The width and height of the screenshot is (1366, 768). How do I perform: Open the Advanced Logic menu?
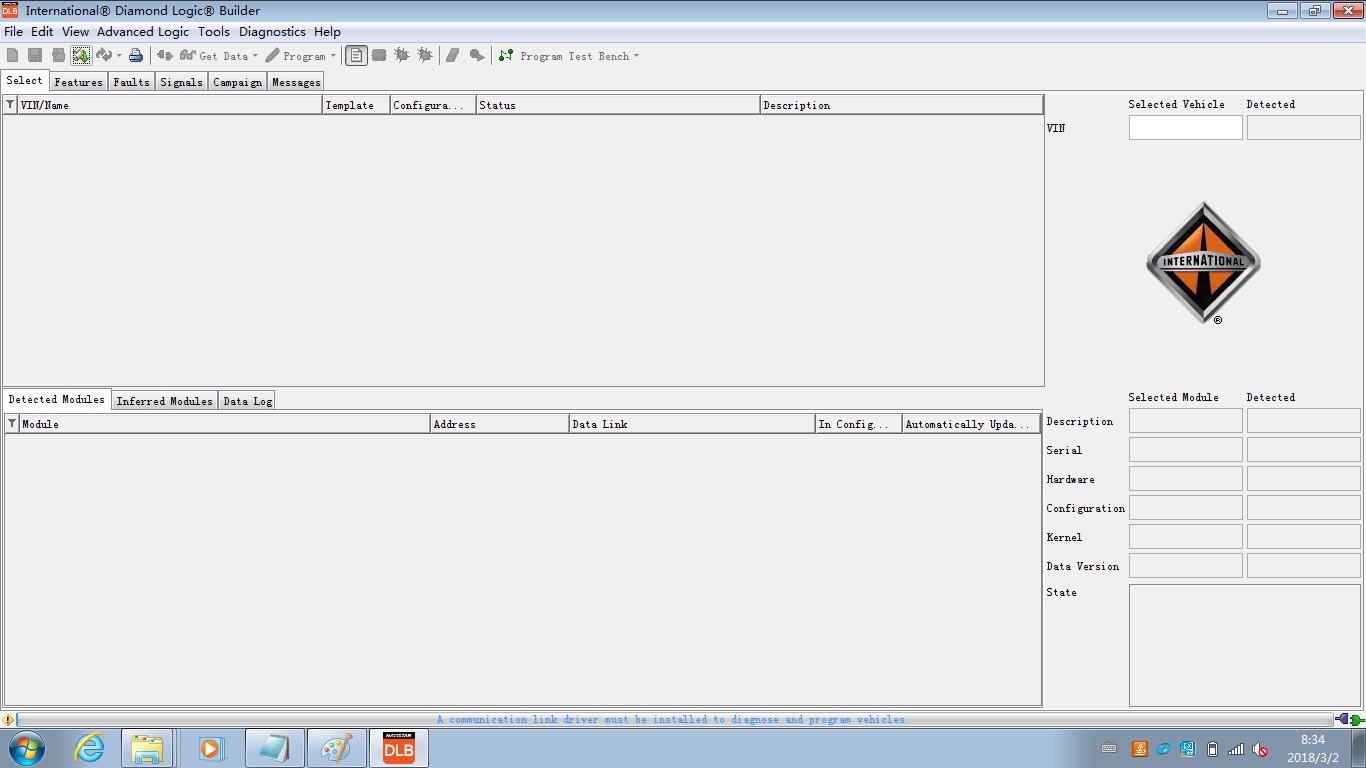(x=143, y=32)
